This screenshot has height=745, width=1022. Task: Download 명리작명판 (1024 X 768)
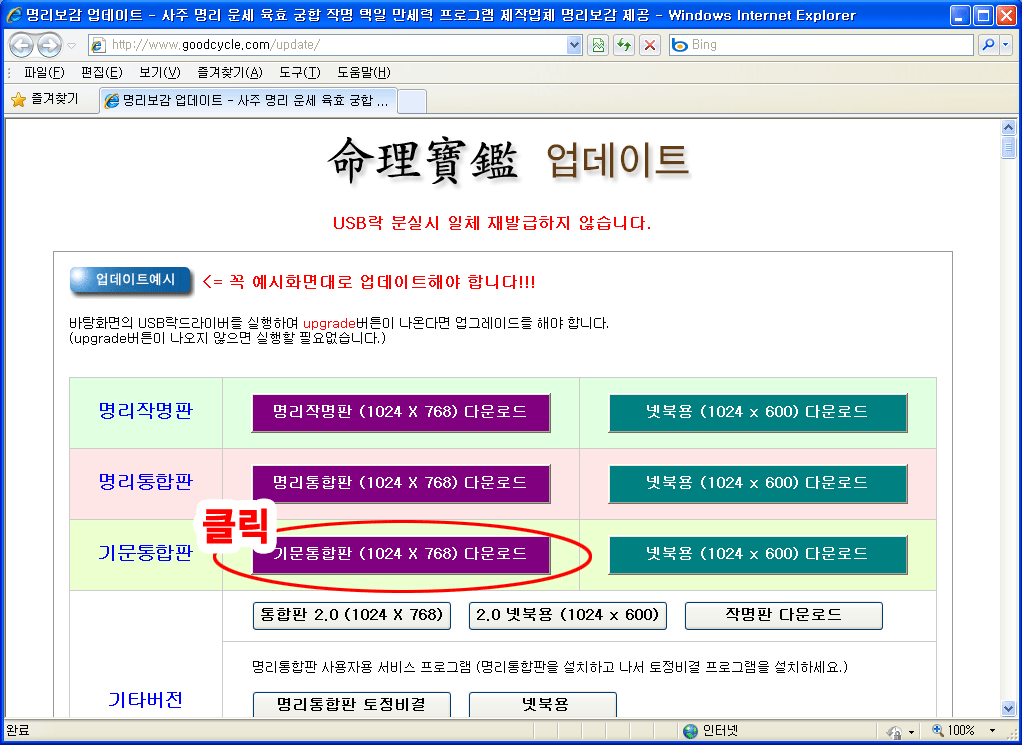(x=401, y=413)
